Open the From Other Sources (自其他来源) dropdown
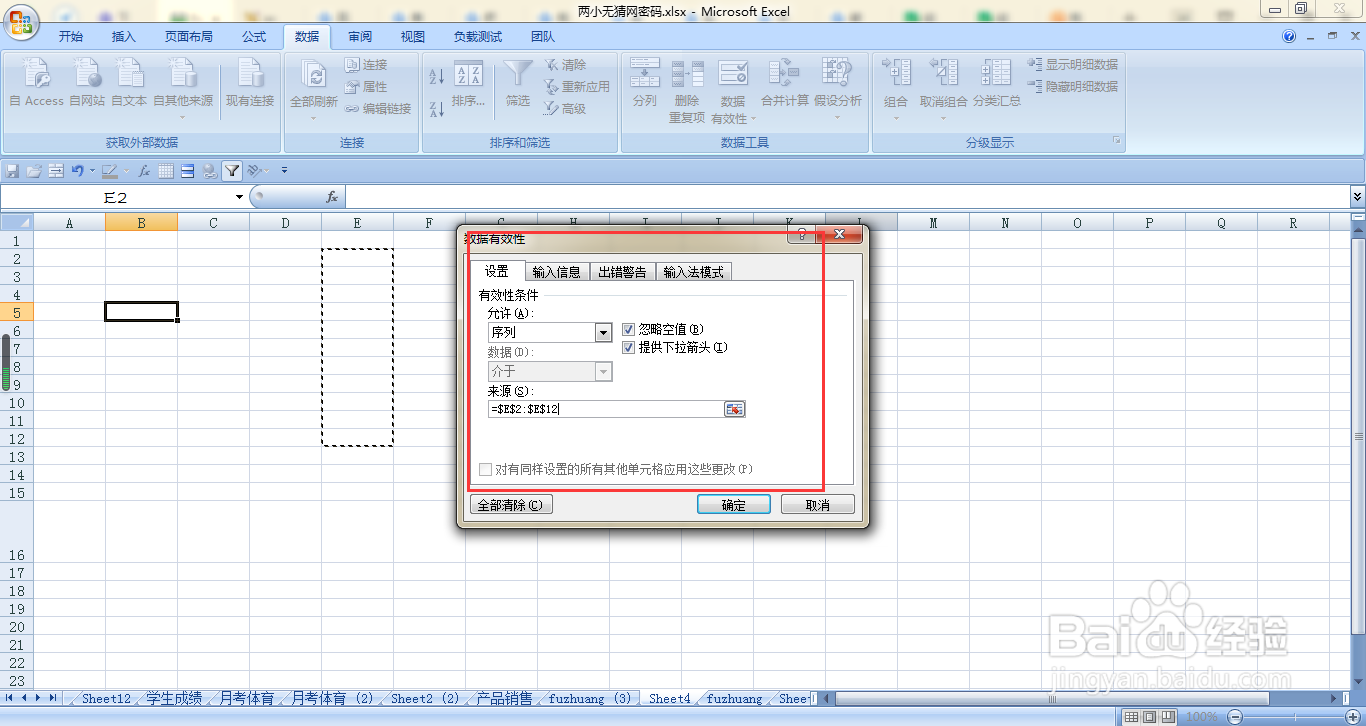This screenshot has height=726, width=1366. pyautogui.click(x=183, y=117)
